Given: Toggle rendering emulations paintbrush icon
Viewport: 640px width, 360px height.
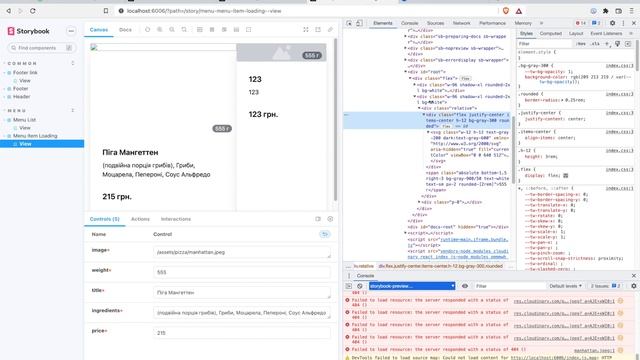Looking at the screenshot, I should tap(618, 44).
